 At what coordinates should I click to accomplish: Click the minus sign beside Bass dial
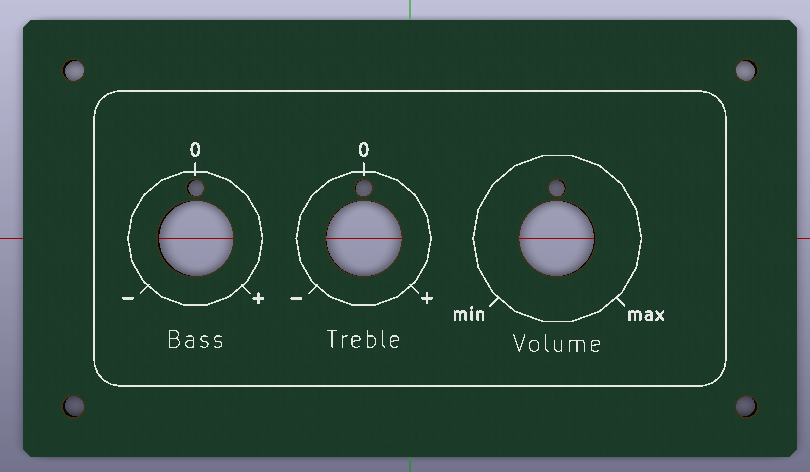[128, 298]
